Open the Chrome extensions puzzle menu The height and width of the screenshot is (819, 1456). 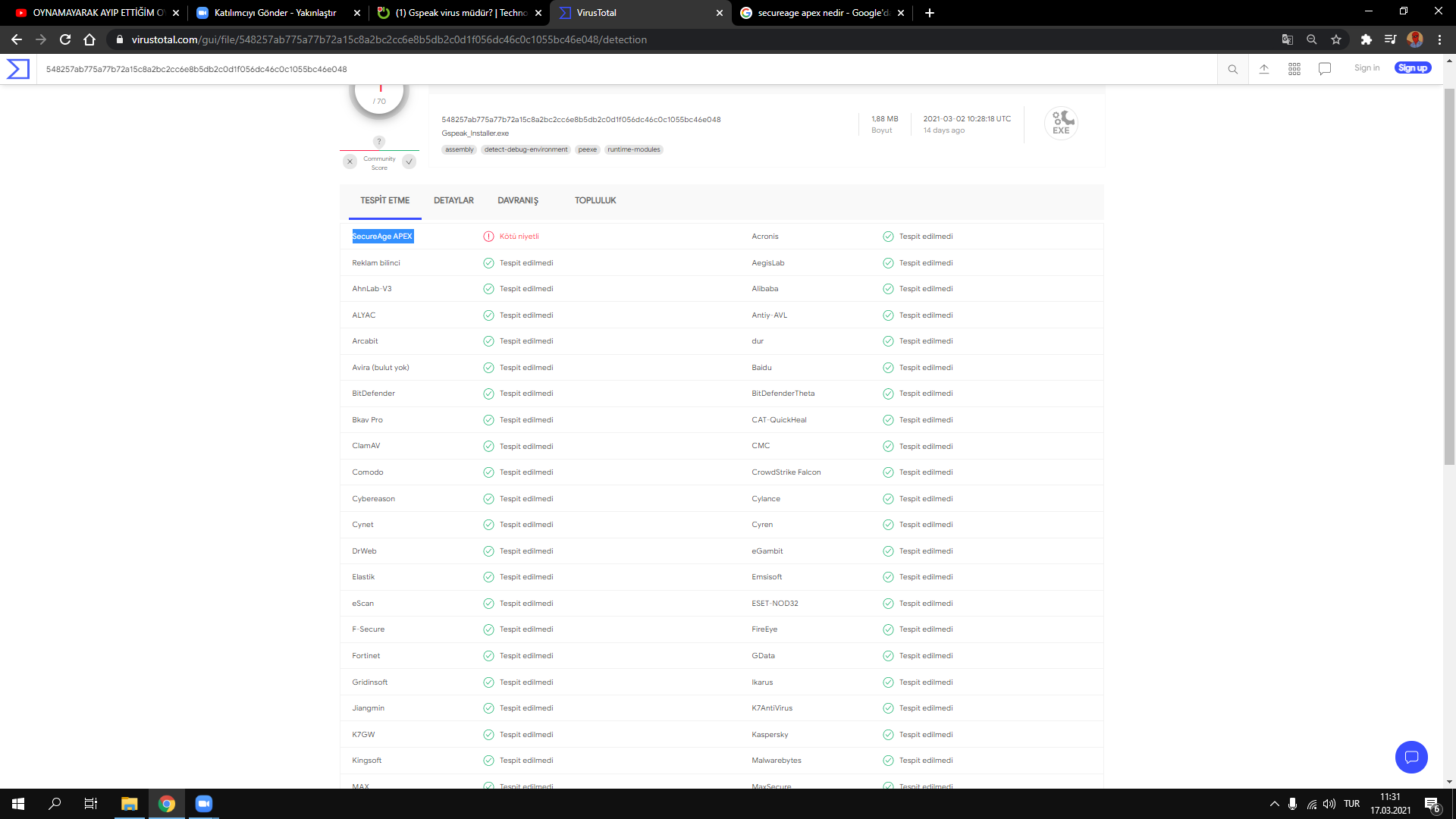click(x=1366, y=39)
